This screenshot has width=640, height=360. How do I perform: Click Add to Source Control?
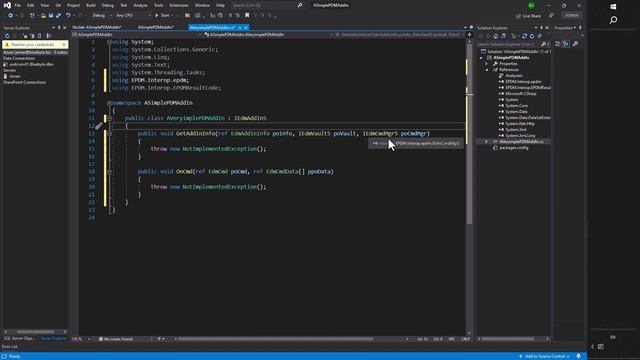tap(544, 356)
